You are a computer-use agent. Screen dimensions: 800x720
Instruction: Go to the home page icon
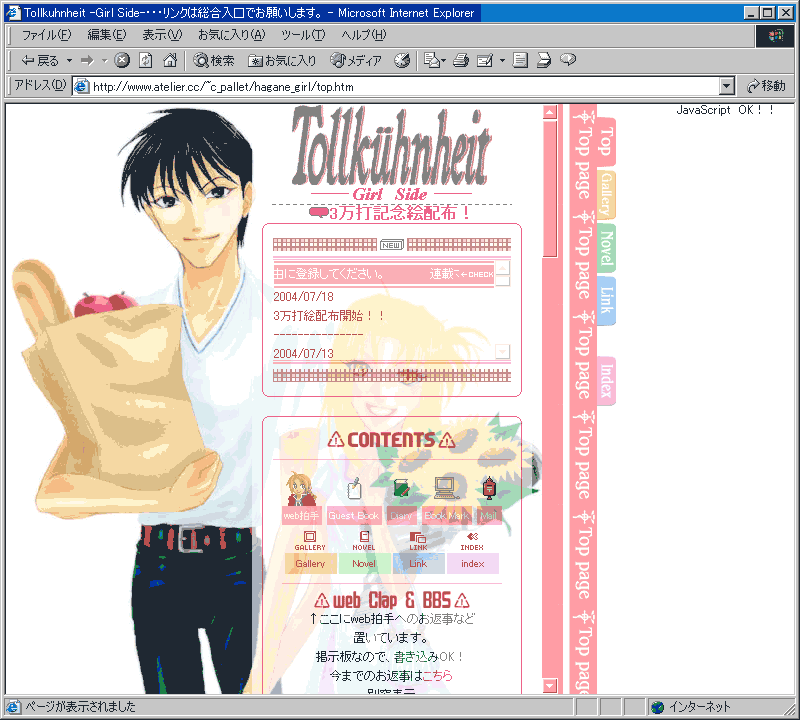[170, 61]
